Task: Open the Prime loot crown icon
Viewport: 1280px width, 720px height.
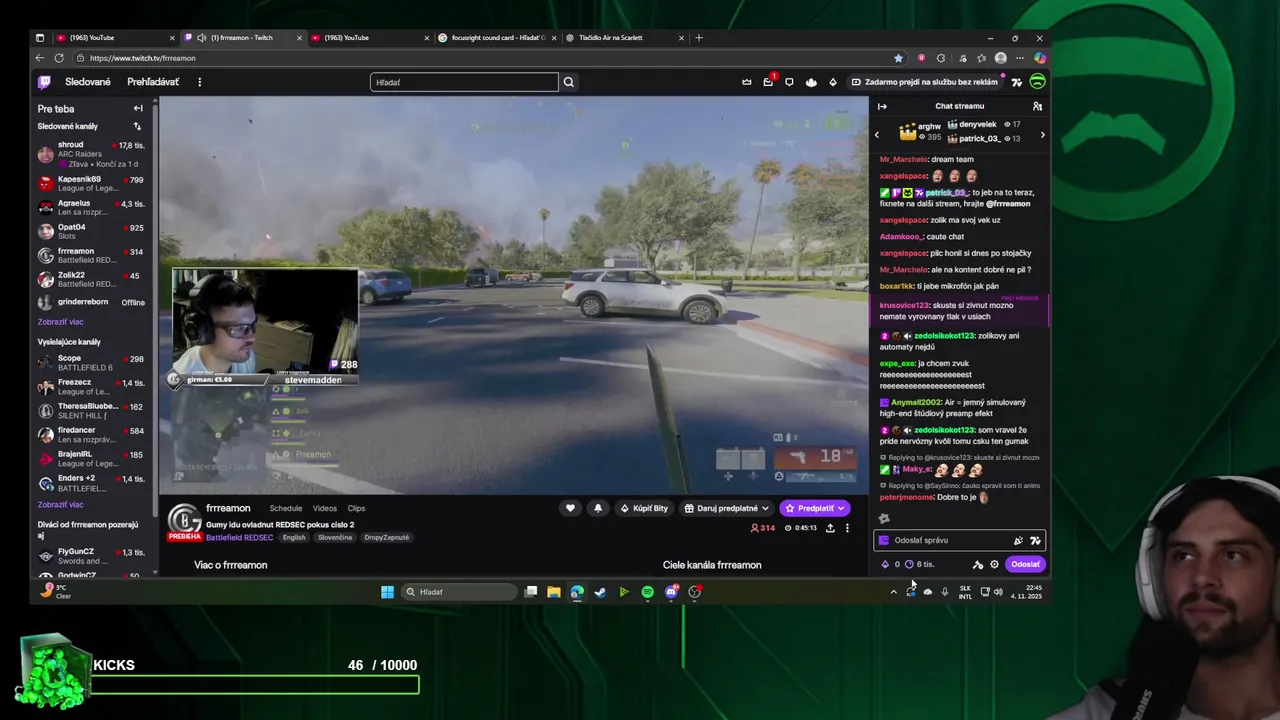Action: [x=746, y=82]
